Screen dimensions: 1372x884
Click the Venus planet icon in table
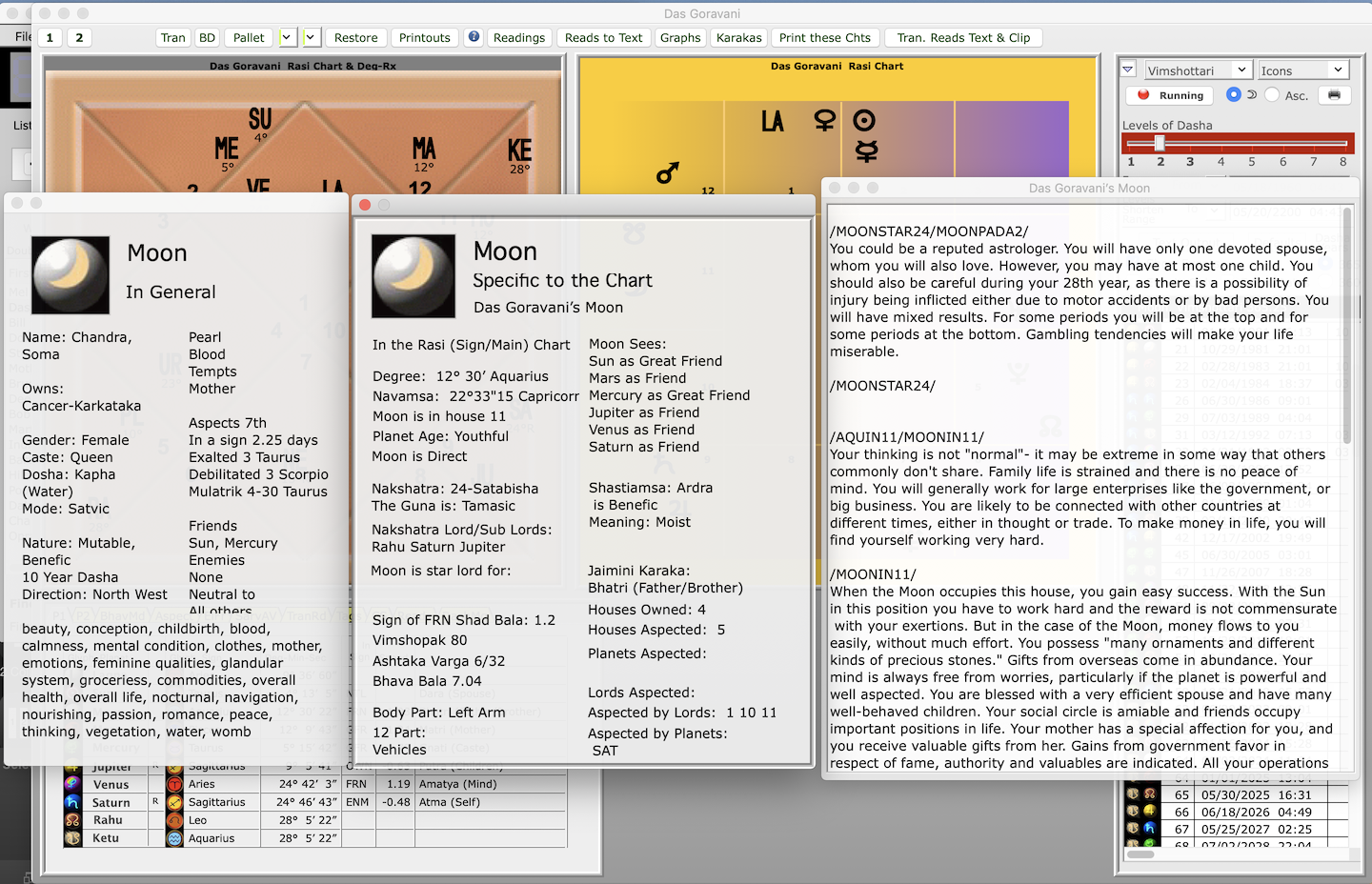72,784
